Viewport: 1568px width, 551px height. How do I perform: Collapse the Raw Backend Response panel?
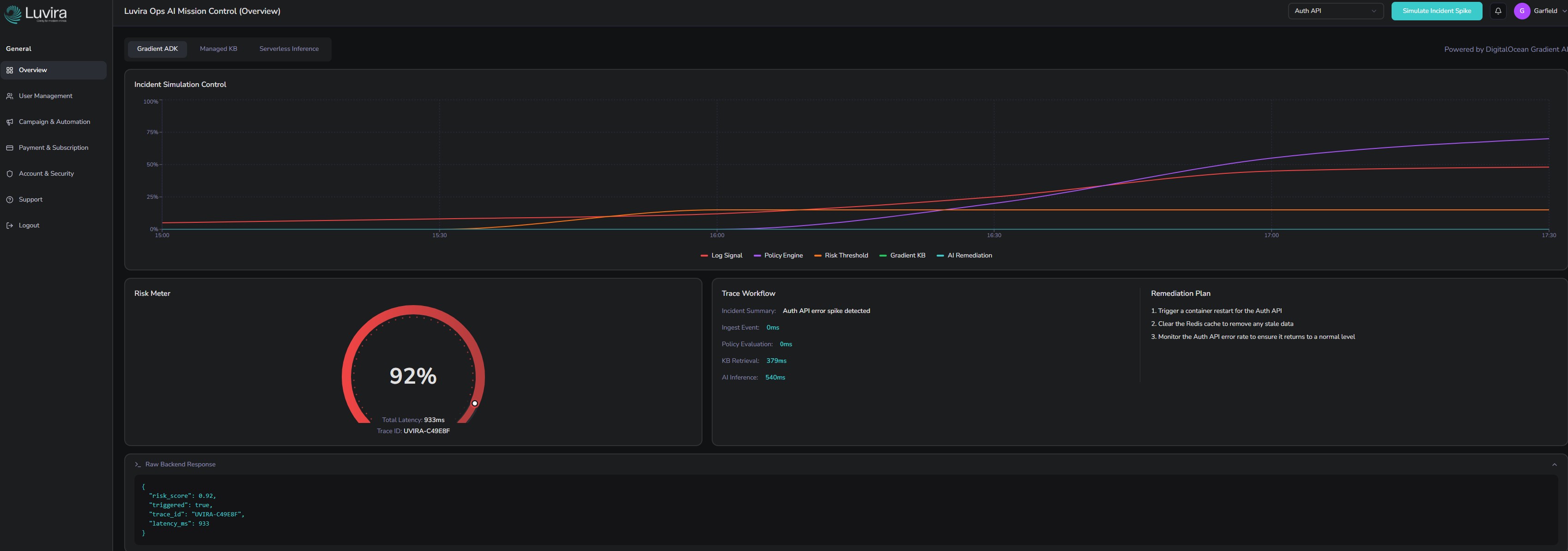(1554, 465)
